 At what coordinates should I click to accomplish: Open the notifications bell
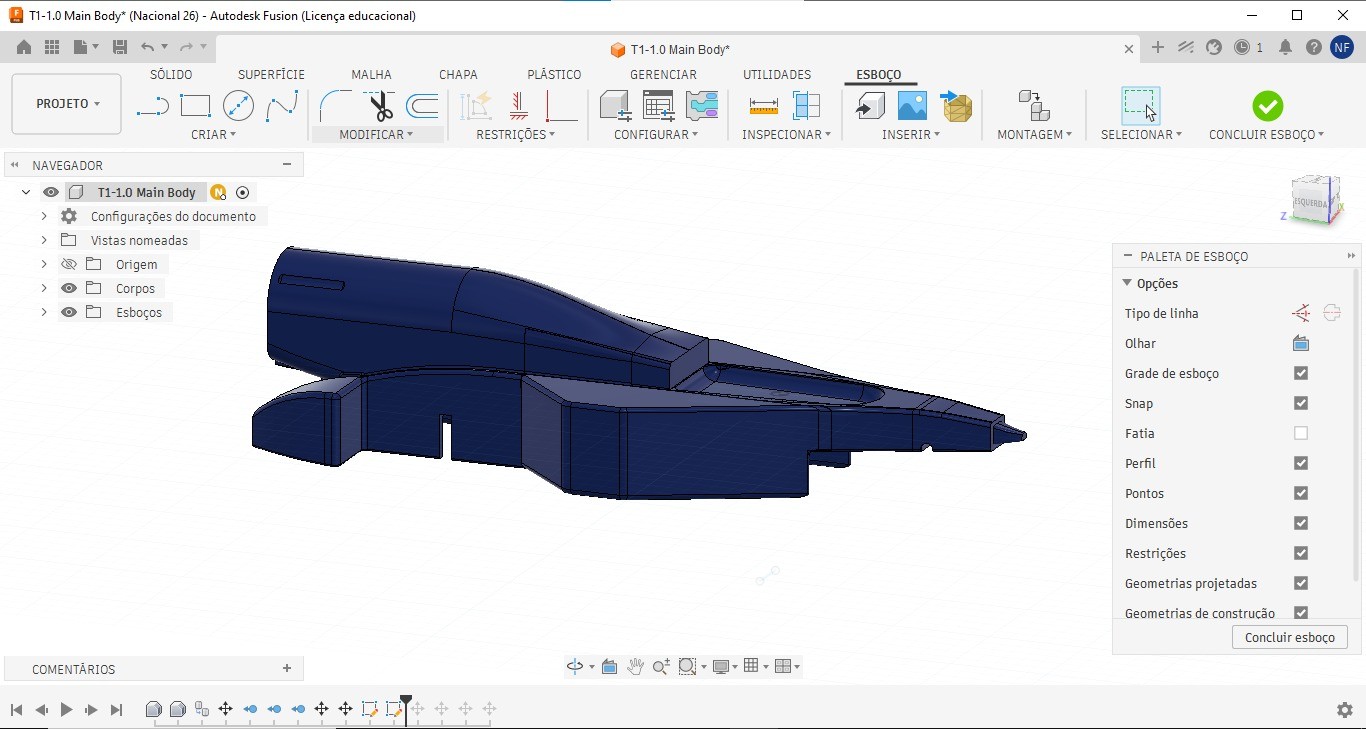click(1285, 47)
